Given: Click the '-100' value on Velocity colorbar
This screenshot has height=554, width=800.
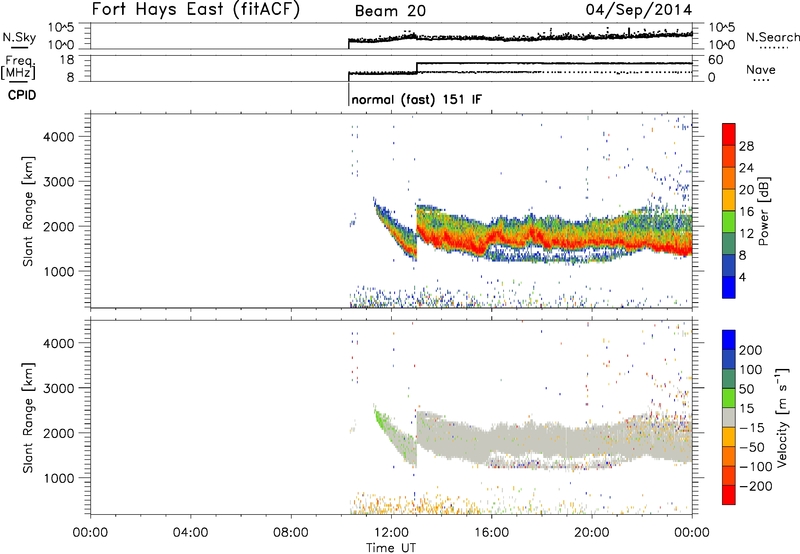Looking at the screenshot, I should (756, 467).
